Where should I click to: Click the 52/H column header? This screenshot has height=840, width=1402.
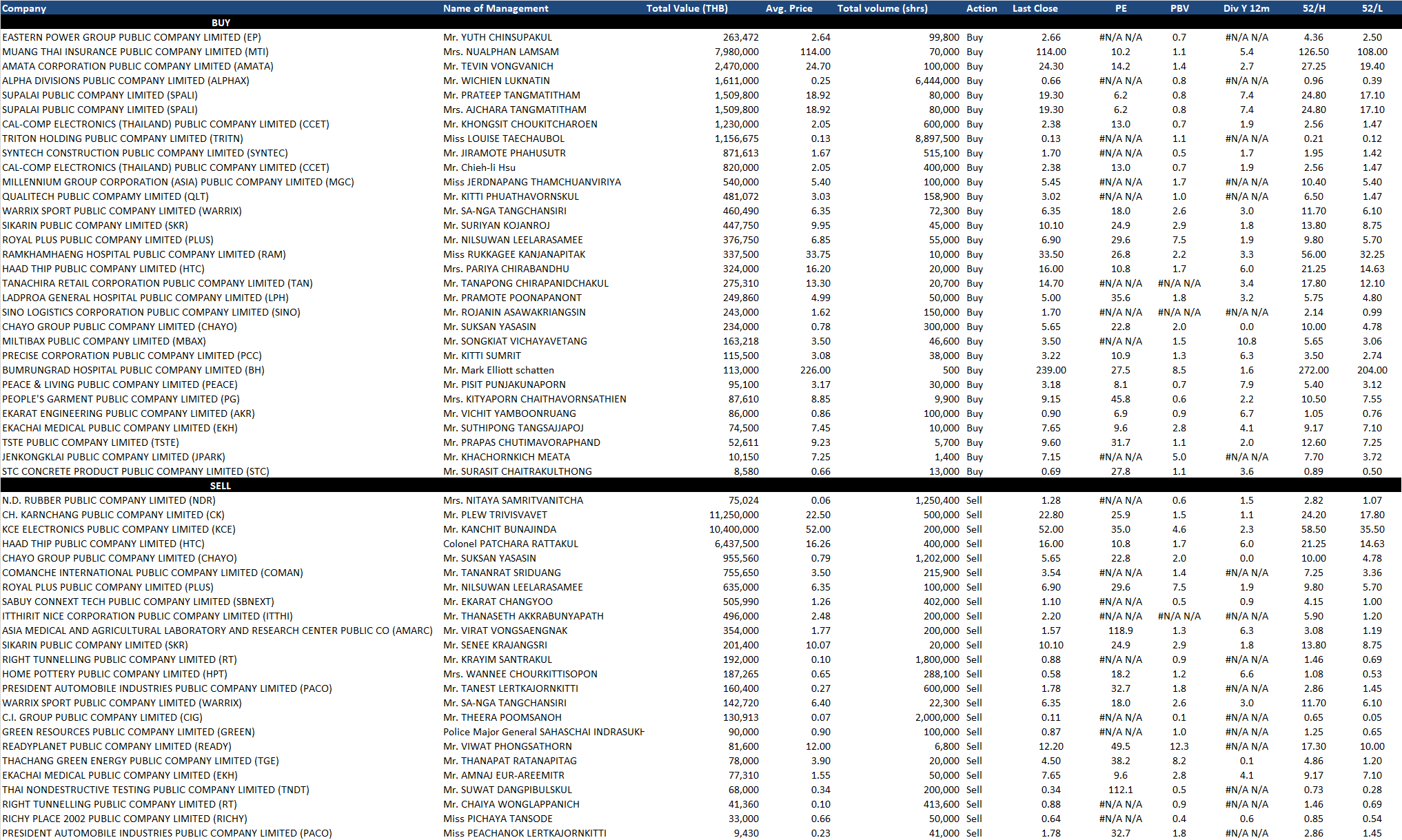(x=1314, y=8)
